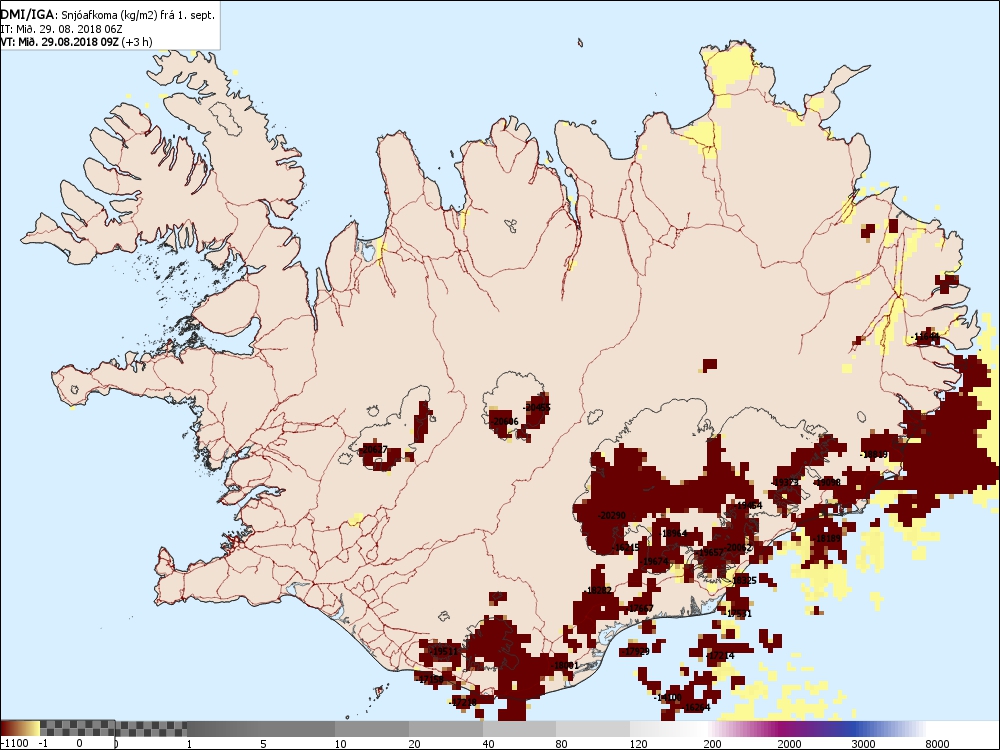The image size is (1000, 750).
Task: Click the -1100 legend value
Action: coord(15,743)
